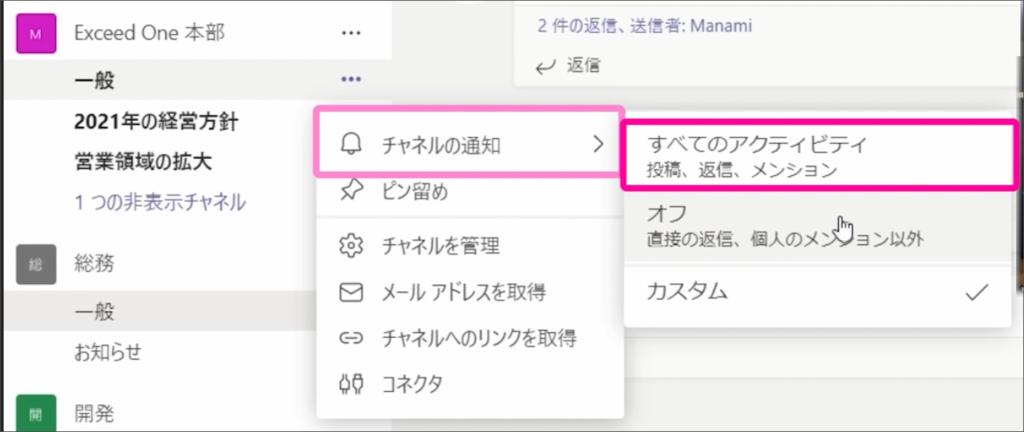
Task: Click the link icon for チャネルへのリンクを取得
Action: 351,338
